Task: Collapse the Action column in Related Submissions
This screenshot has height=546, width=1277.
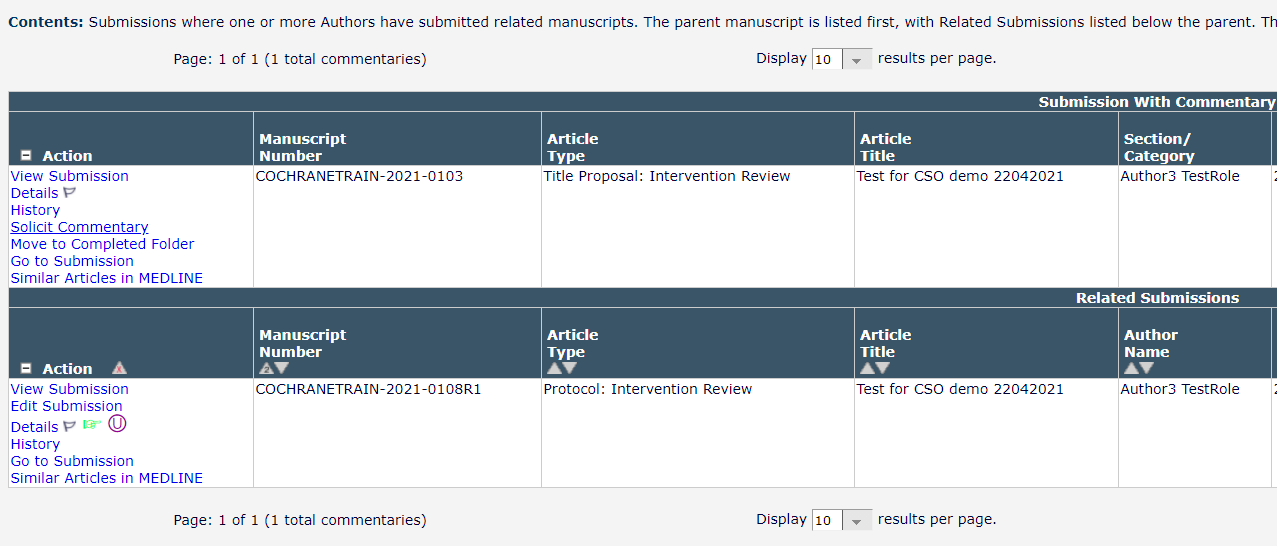Action: pos(26,369)
